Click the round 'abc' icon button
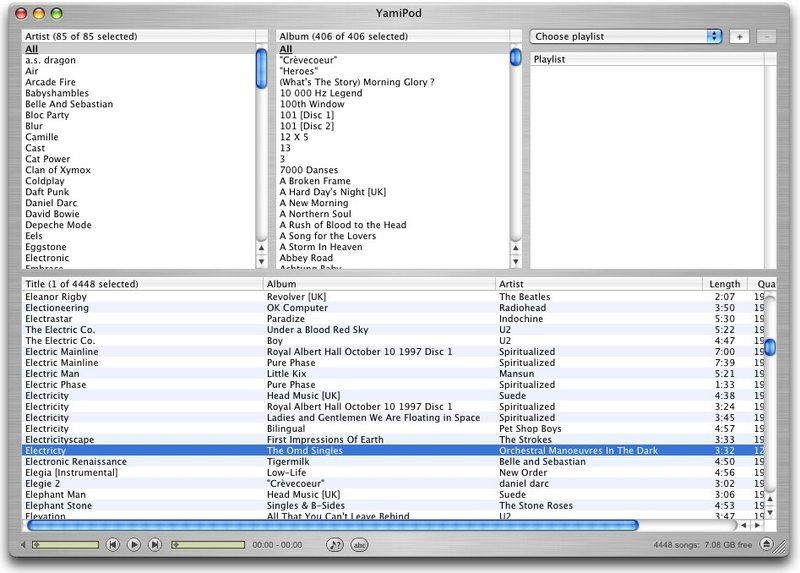The width and height of the screenshot is (800, 573). [x=360, y=545]
